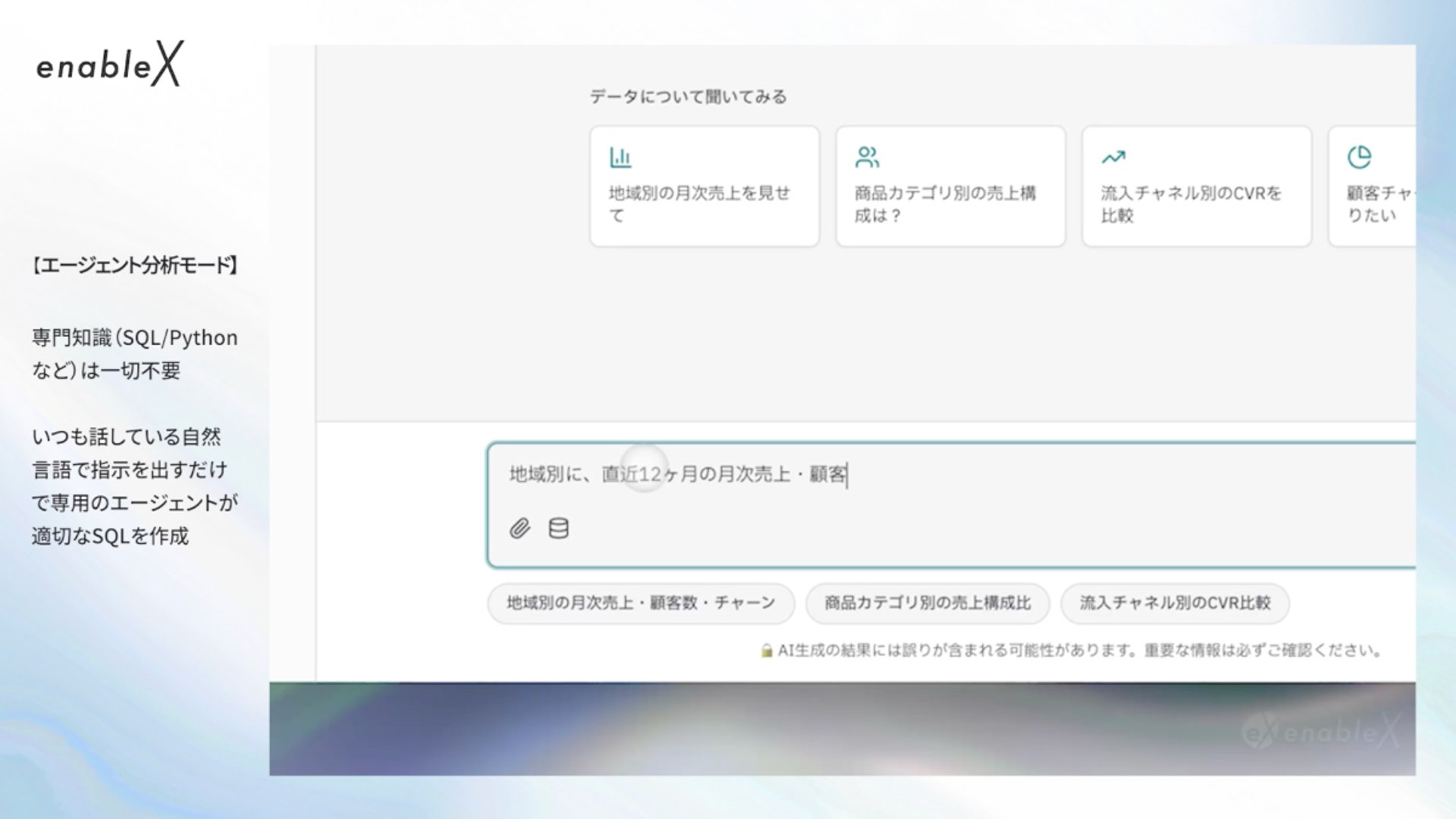Open the 商品カテゴリ別の売上構成は？ card
Viewport: 1456px width, 819px height.
[950, 187]
